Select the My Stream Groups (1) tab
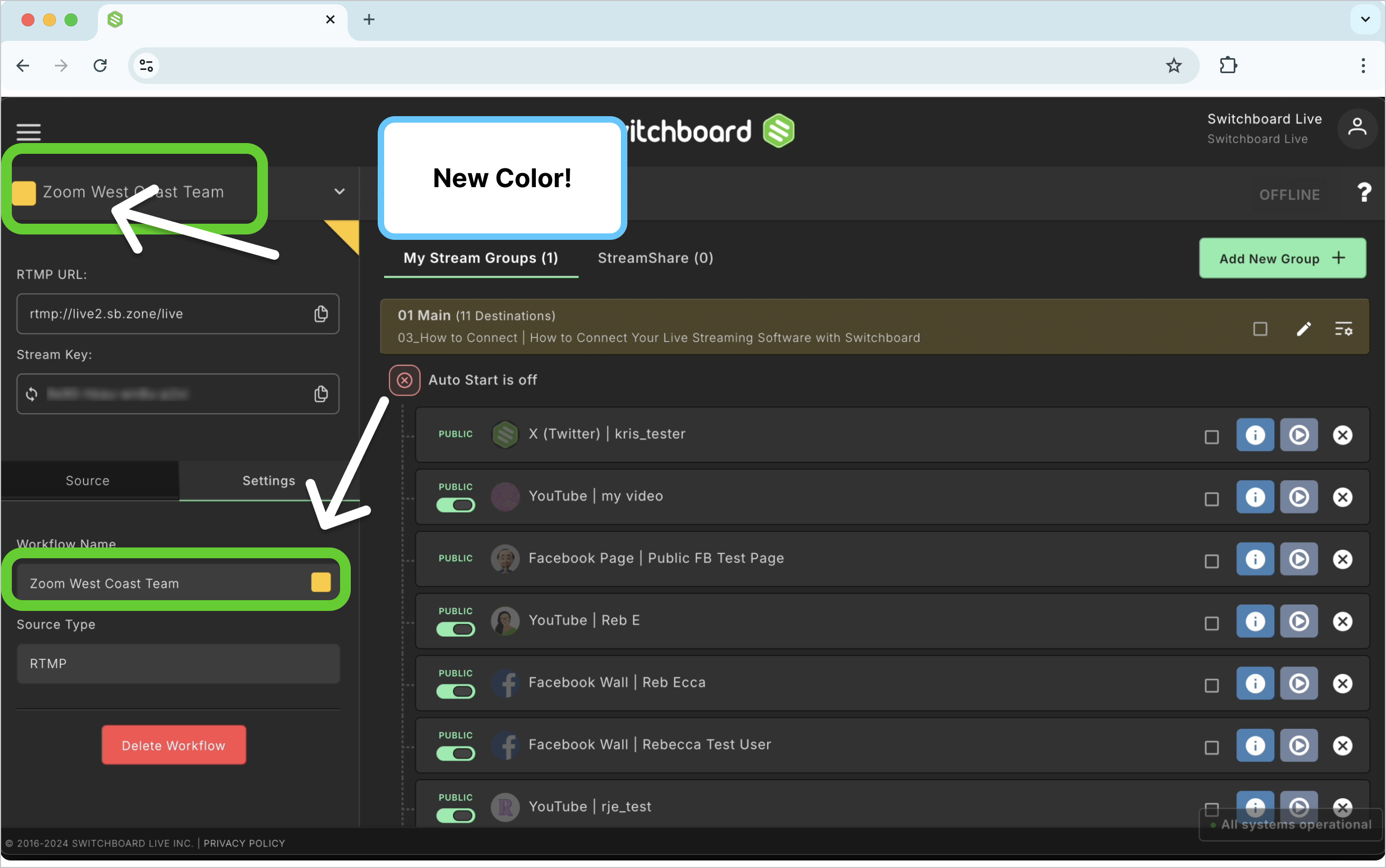 coord(480,258)
